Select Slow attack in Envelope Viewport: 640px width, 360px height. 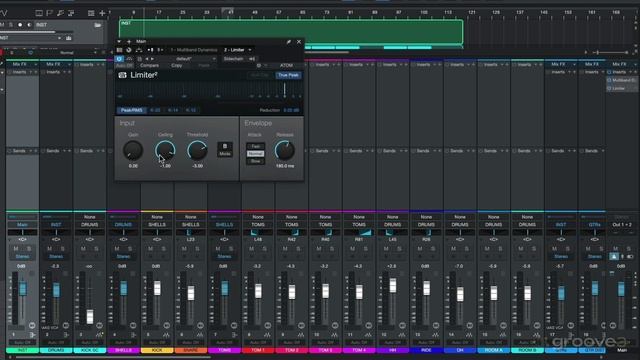pyautogui.click(x=256, y=161)
